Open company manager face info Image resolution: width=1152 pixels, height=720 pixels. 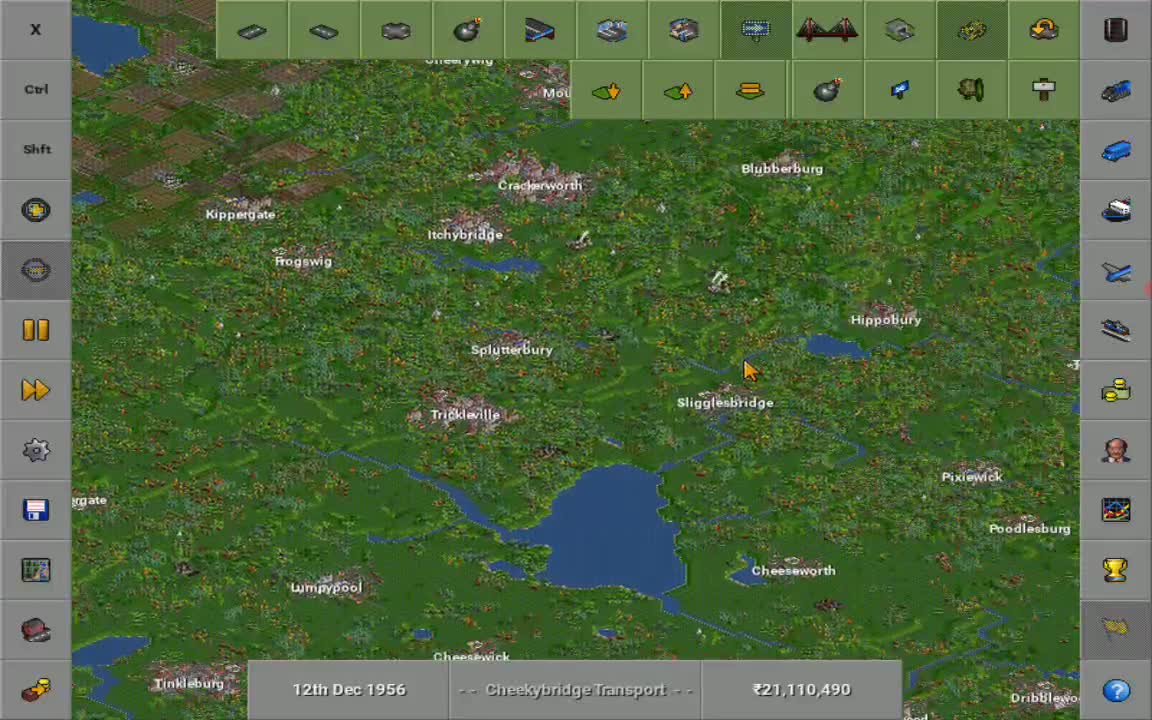tap(1115, 450)
